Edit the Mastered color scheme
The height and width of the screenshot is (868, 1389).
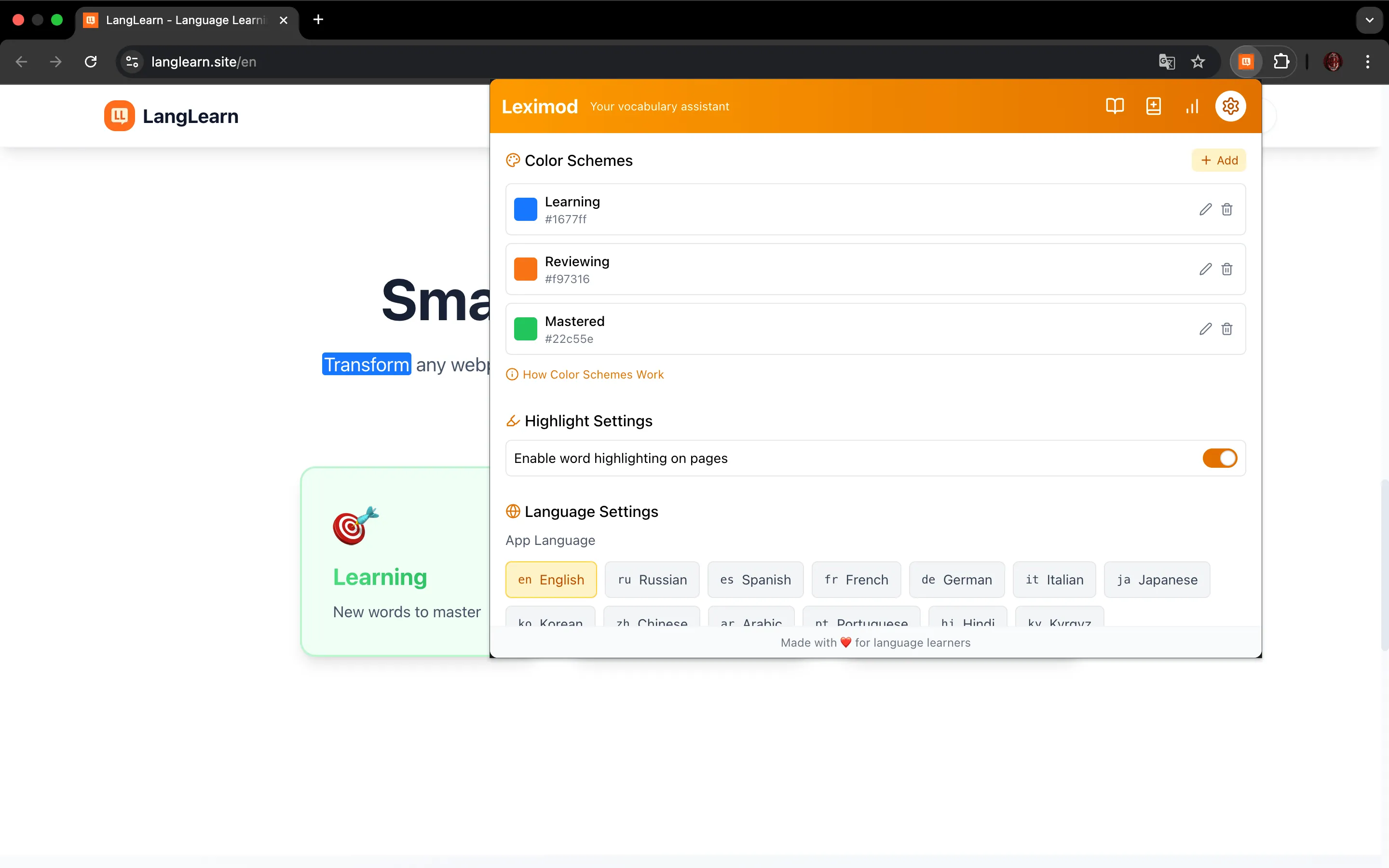coord(1205,329)
